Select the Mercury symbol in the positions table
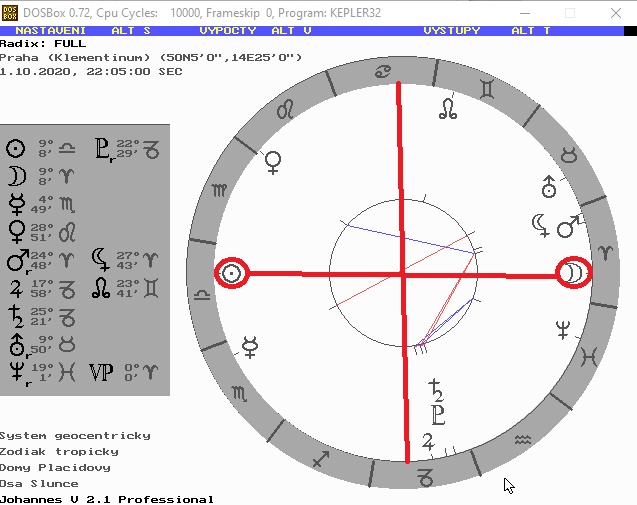 coord(17,204)
